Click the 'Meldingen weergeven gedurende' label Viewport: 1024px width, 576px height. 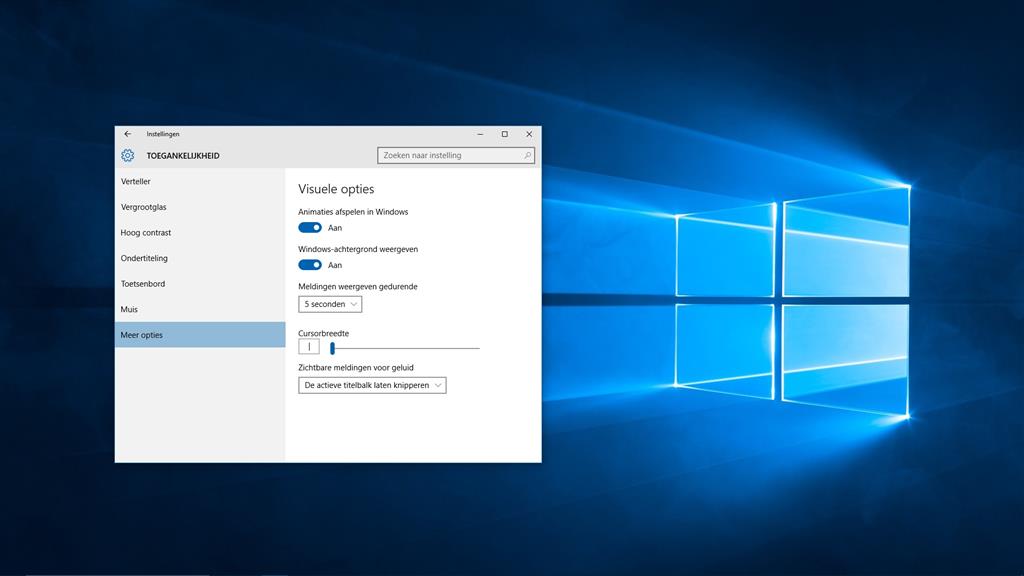click(358, 286)
